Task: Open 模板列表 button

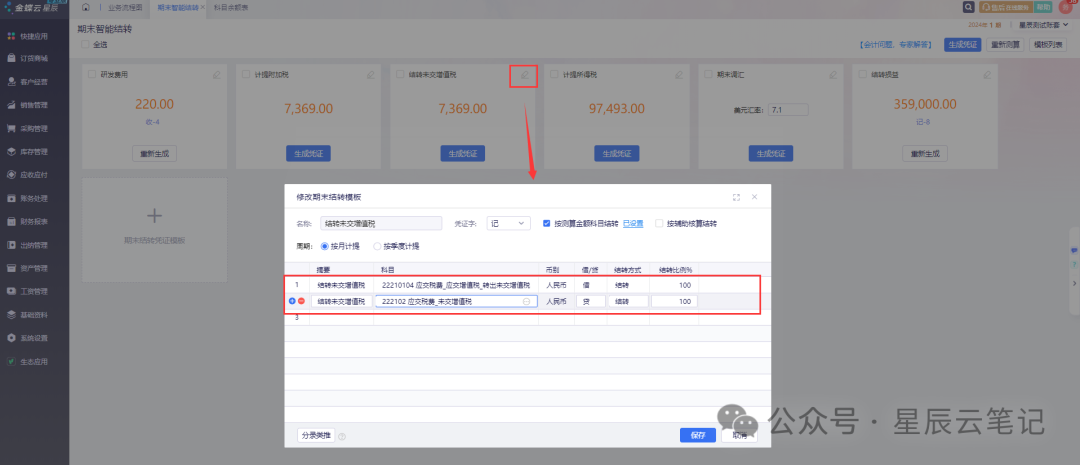Action: 1048,45
